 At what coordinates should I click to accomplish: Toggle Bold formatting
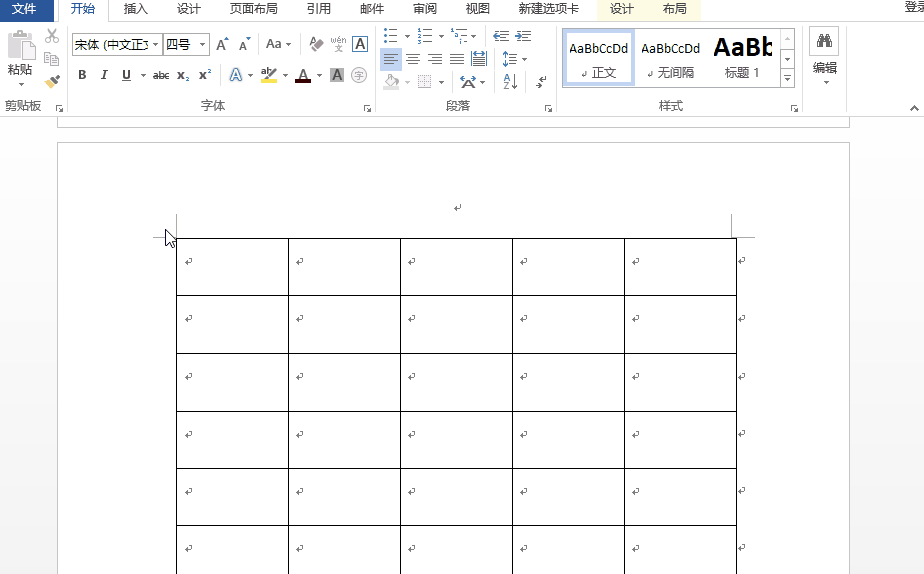82,75
